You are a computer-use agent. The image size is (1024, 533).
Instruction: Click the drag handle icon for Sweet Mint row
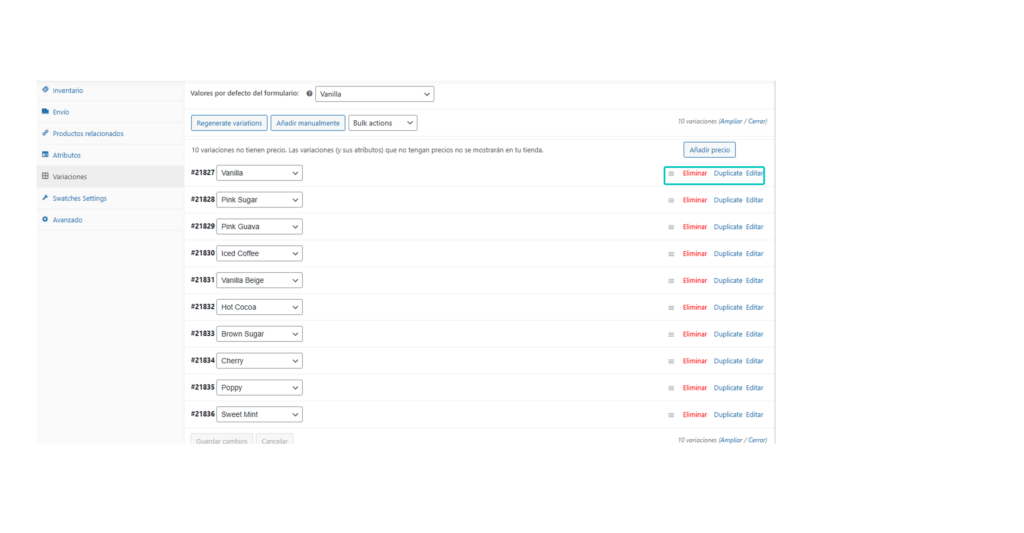[671, 415]
